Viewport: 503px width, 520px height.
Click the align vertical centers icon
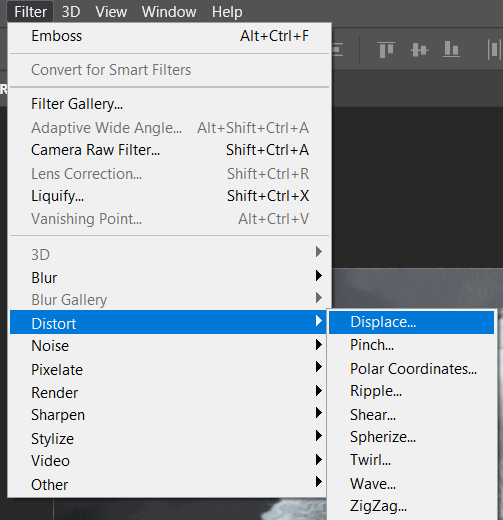419,50
